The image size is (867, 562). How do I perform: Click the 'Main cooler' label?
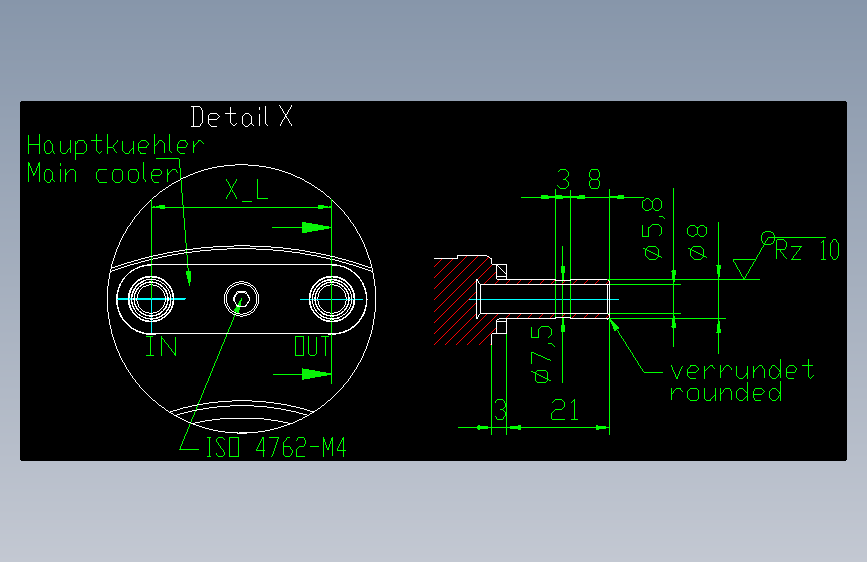click(103, 174)
